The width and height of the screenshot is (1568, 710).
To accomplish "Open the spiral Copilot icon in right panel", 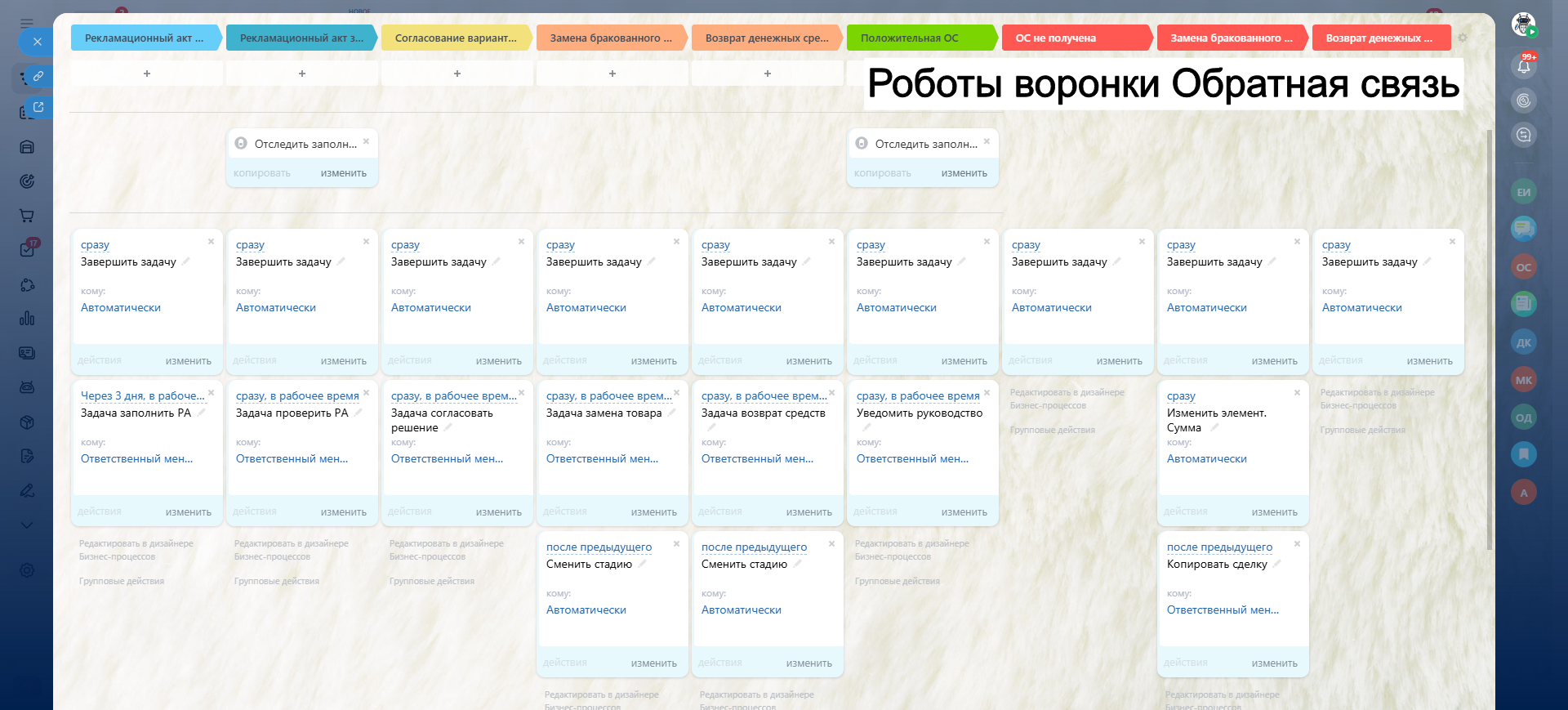I will click(x=1524, y=100).
